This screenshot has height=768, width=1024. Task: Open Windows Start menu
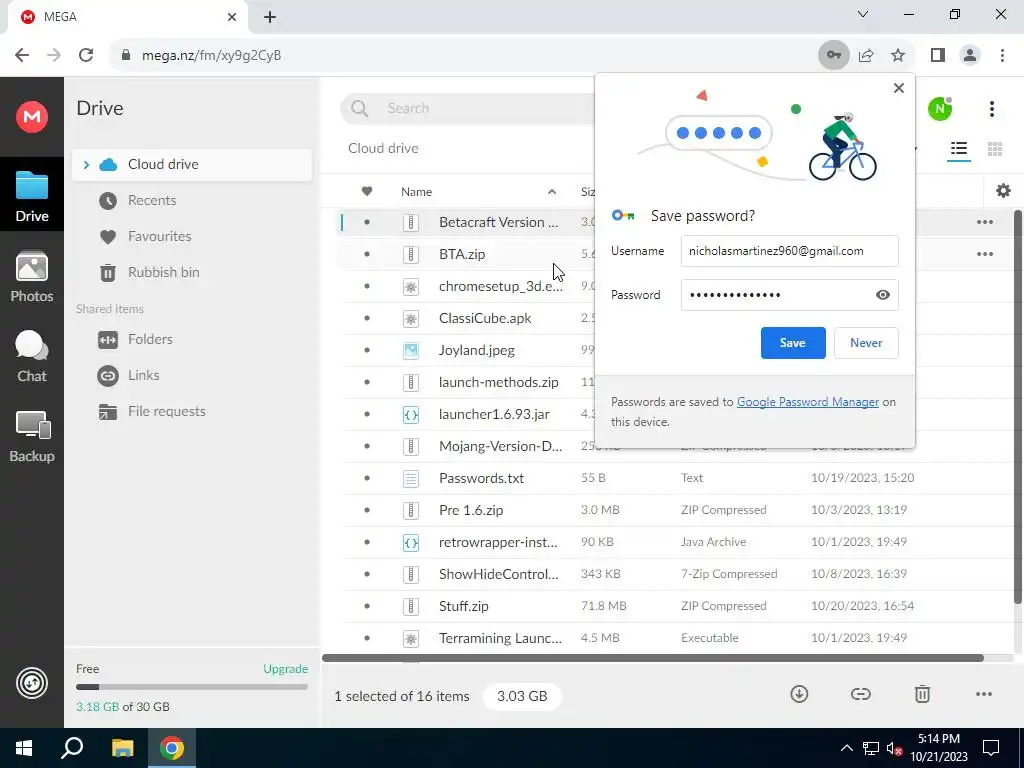click(x=24, y=748)
